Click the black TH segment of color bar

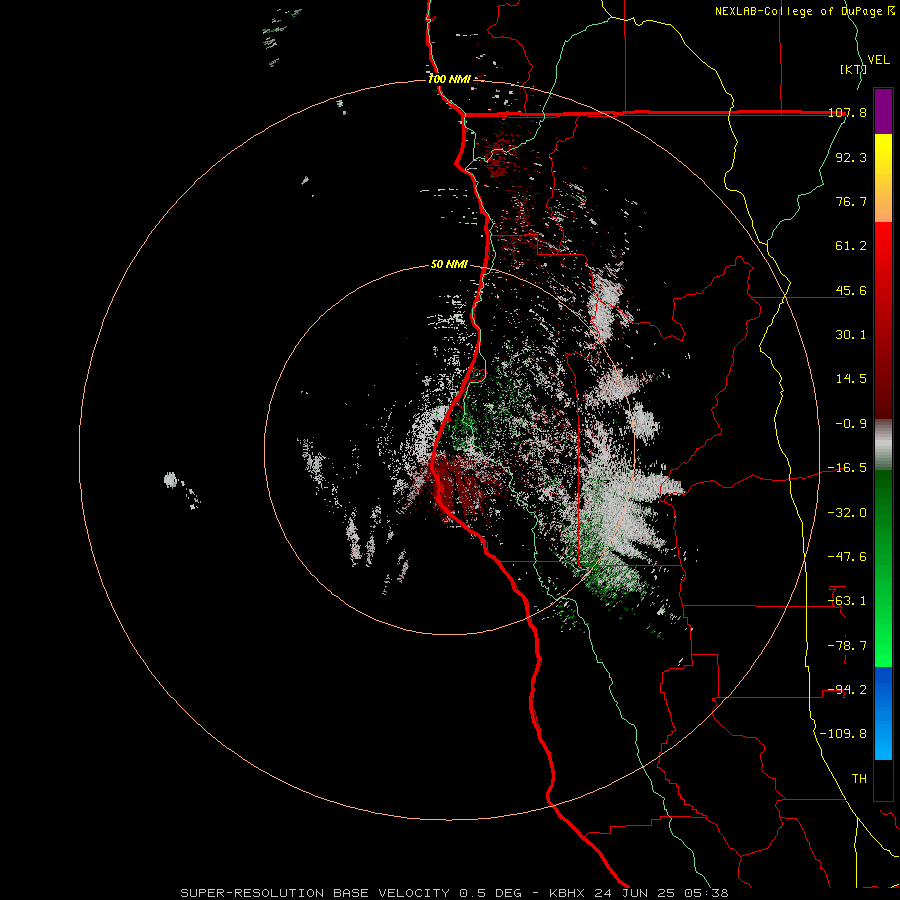click(x=883, y=780)
